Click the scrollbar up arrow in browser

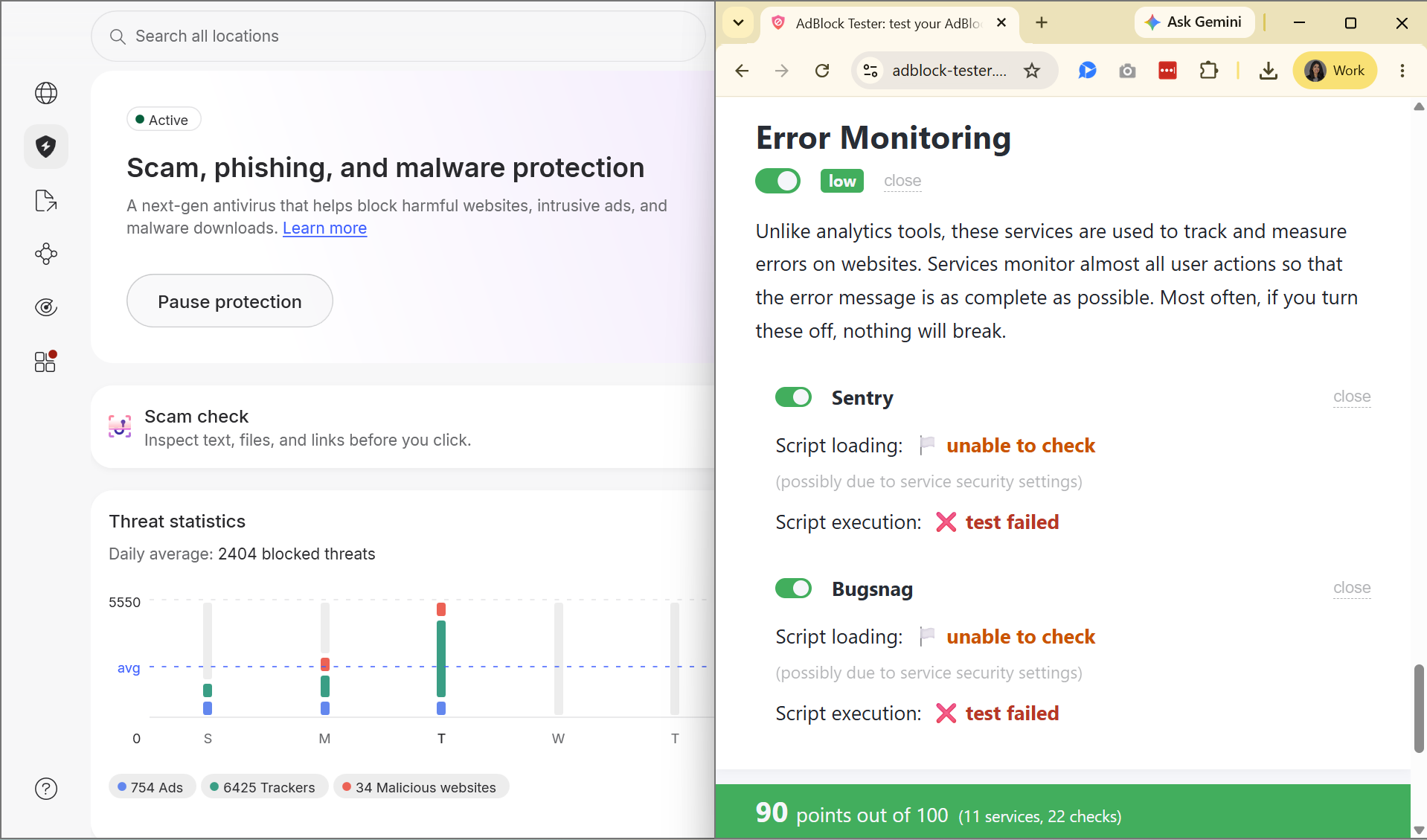(1419, 106)
